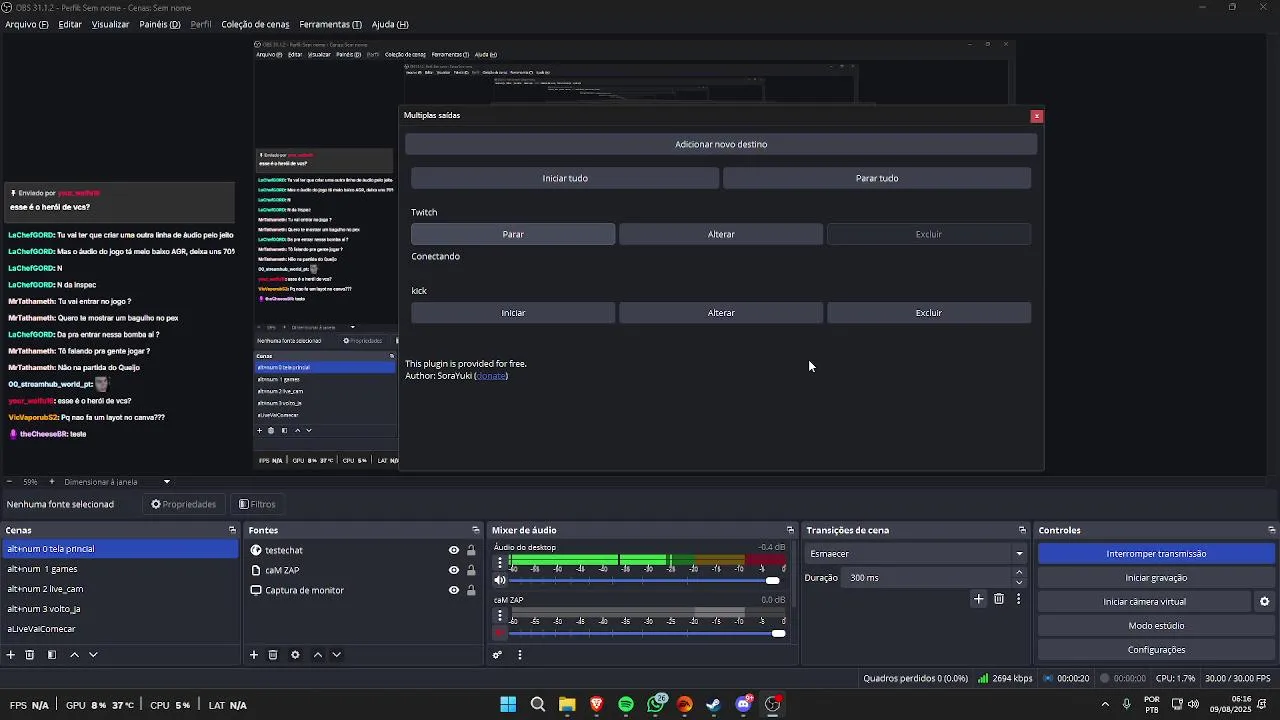Hide the Captura de monitor source
The height and width of the screenshot is (720, 1280).
(454, 590)
